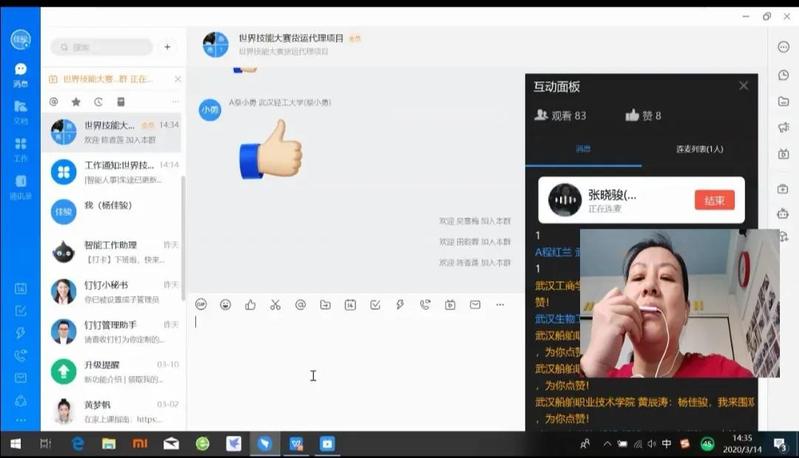Click the thumbs-up icon in chat toolbar
The image size is (799, 458).
click(250, 304)
